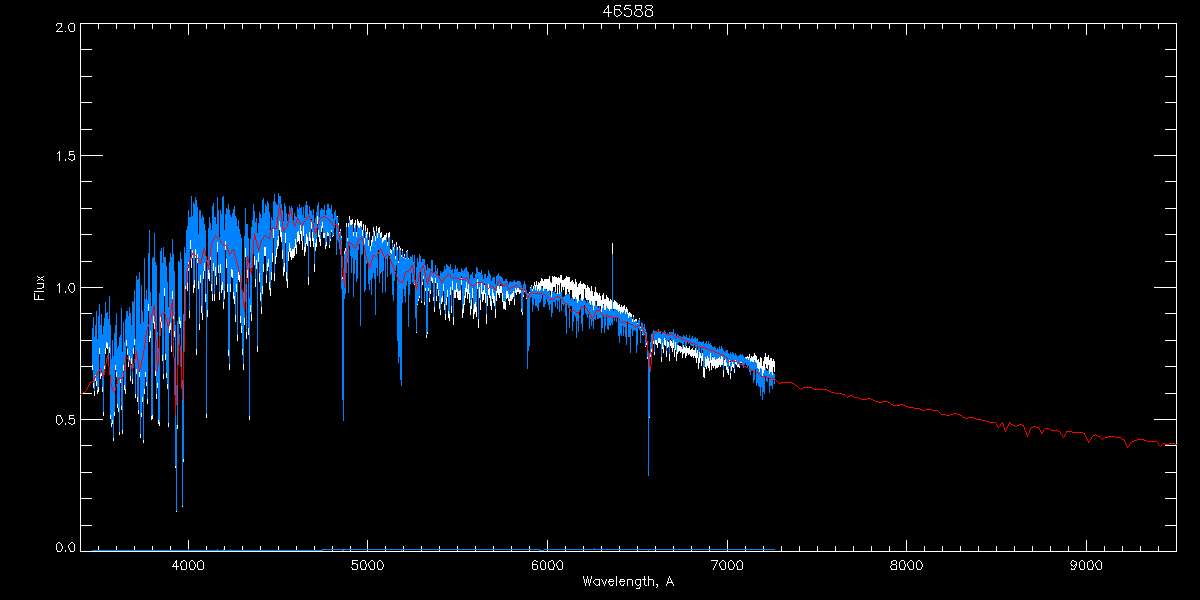Click the red model curve near 8500 Å
Screen dimensions: 1200x600
(997, 423)
